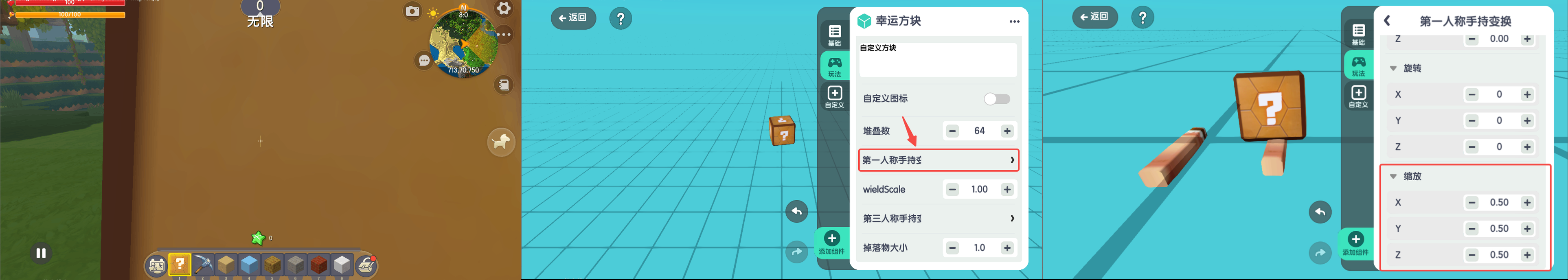Open the chat bubble icon
Image resolution: width=1568 pixels, height=280 pixels.
[x=424, y=60]
